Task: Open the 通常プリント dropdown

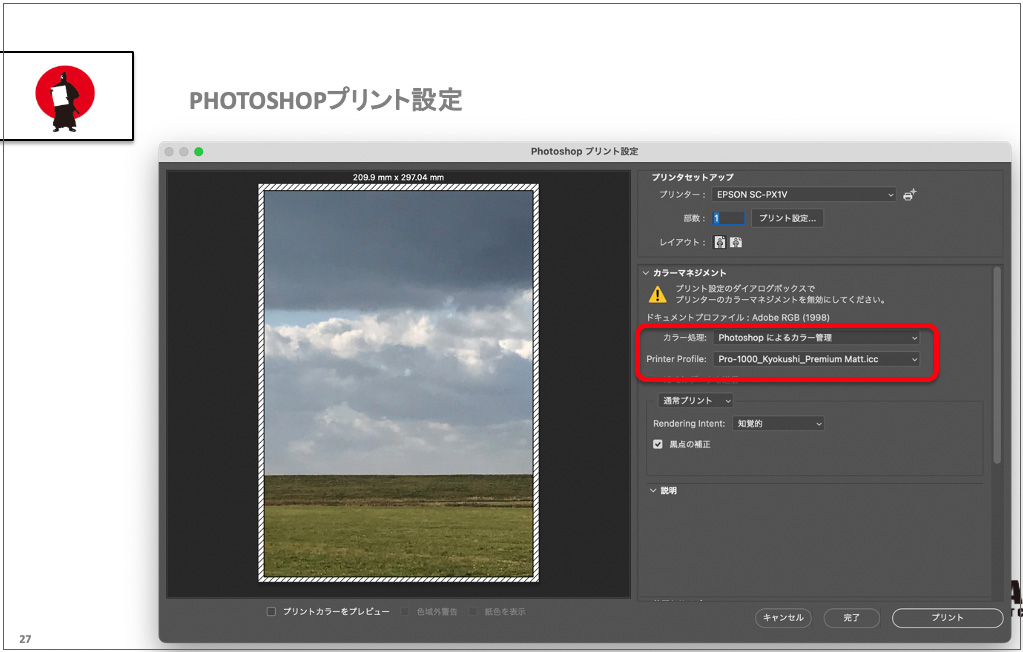Action: coord(695,400)
